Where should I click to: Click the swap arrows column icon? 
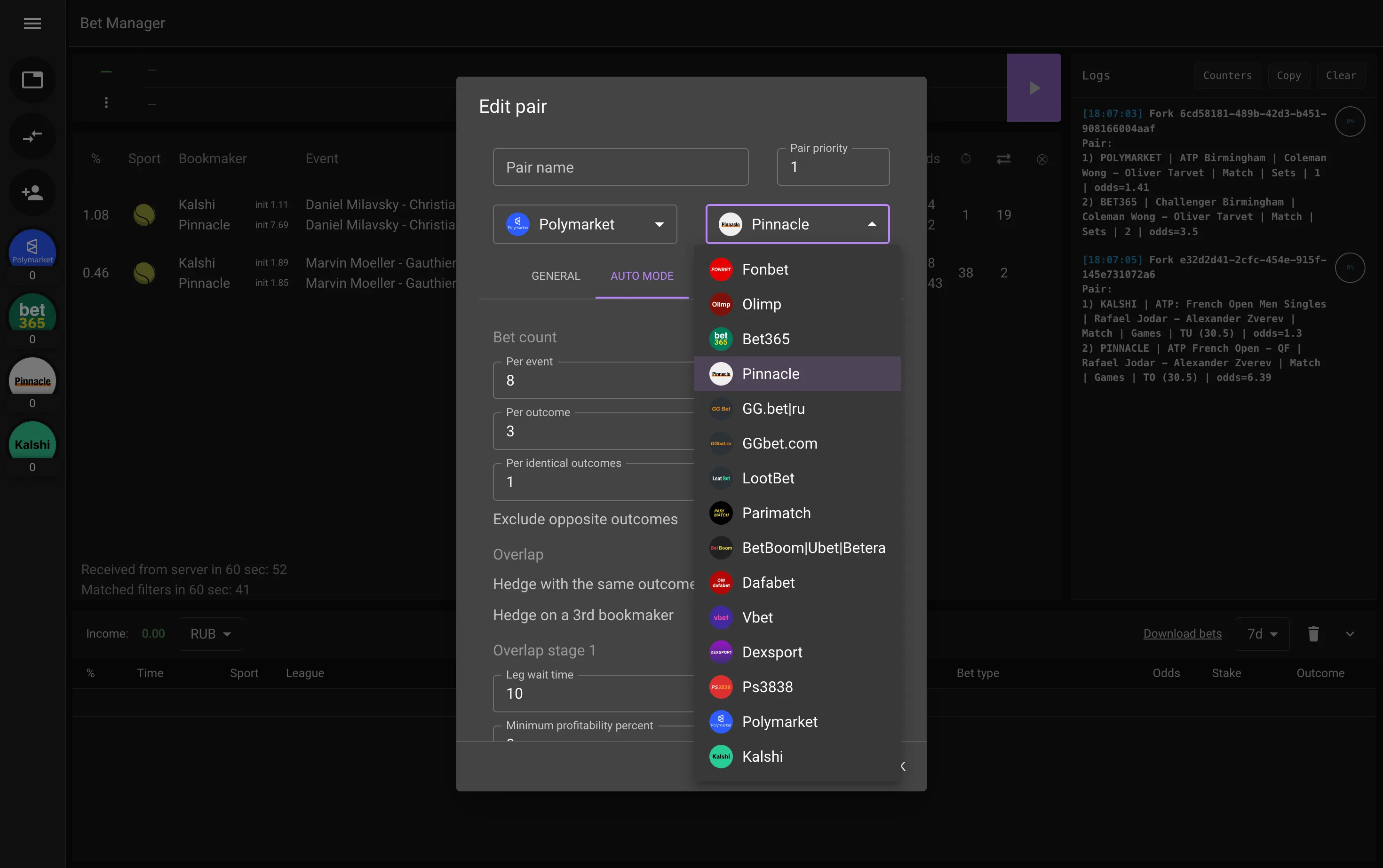pos(1003,159)
